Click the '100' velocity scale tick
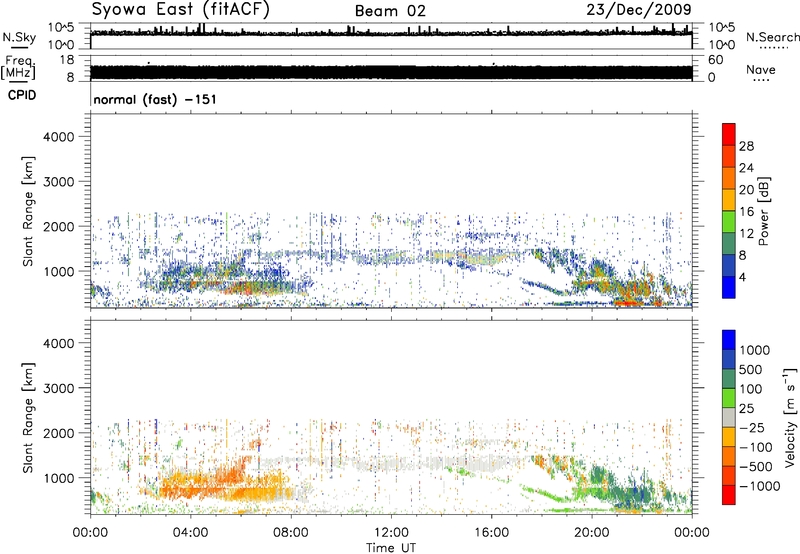Screen dimensions: 800x554 coord(750,389)
